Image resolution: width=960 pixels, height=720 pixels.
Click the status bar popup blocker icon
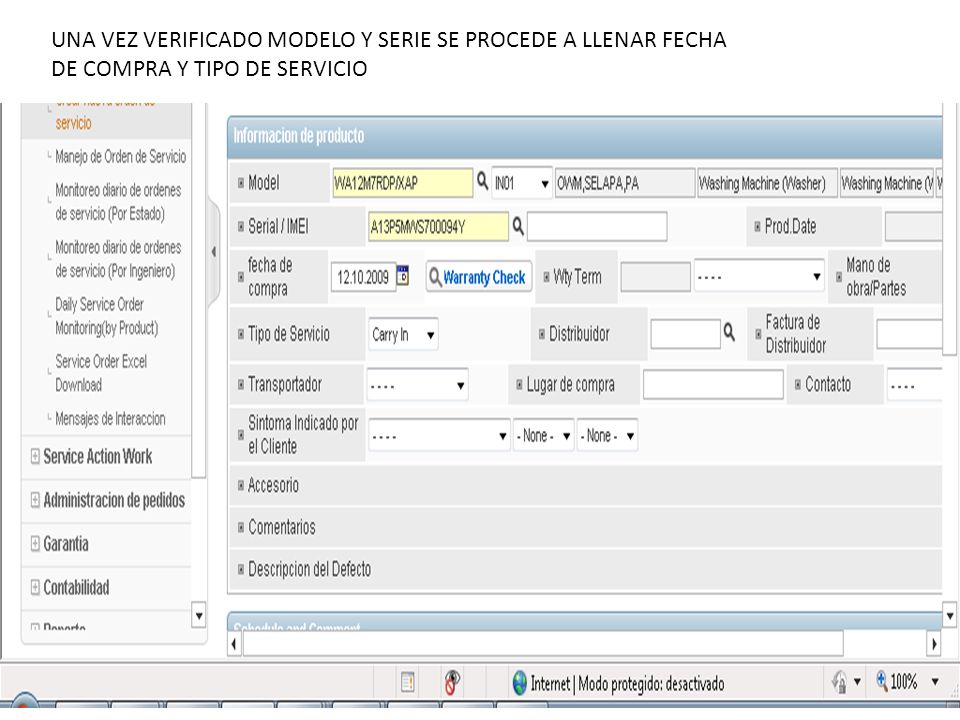click(452, 681)
